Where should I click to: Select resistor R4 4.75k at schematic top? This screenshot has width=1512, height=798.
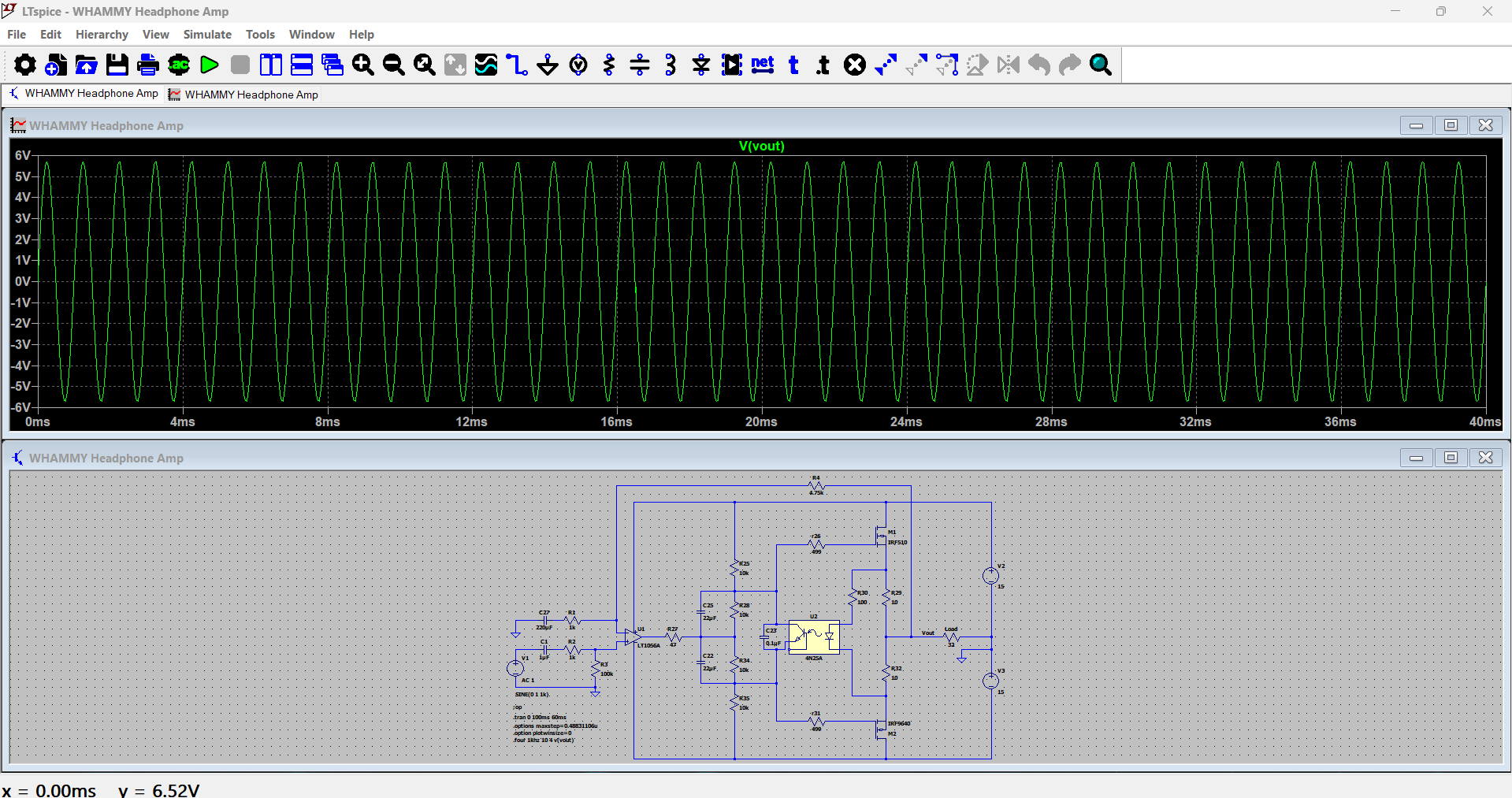point(816,486)
